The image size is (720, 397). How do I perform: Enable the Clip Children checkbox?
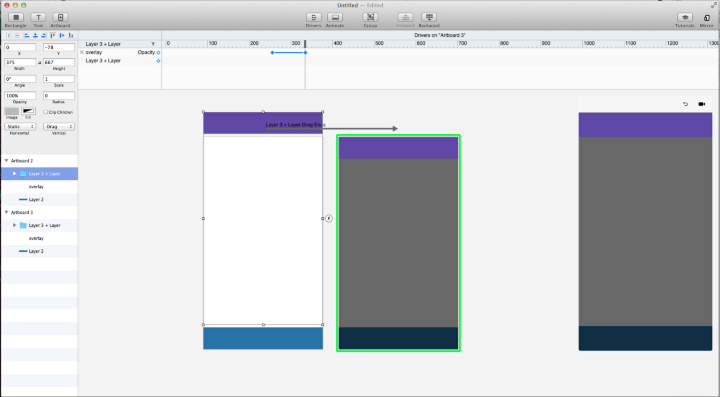click(45, 112)
